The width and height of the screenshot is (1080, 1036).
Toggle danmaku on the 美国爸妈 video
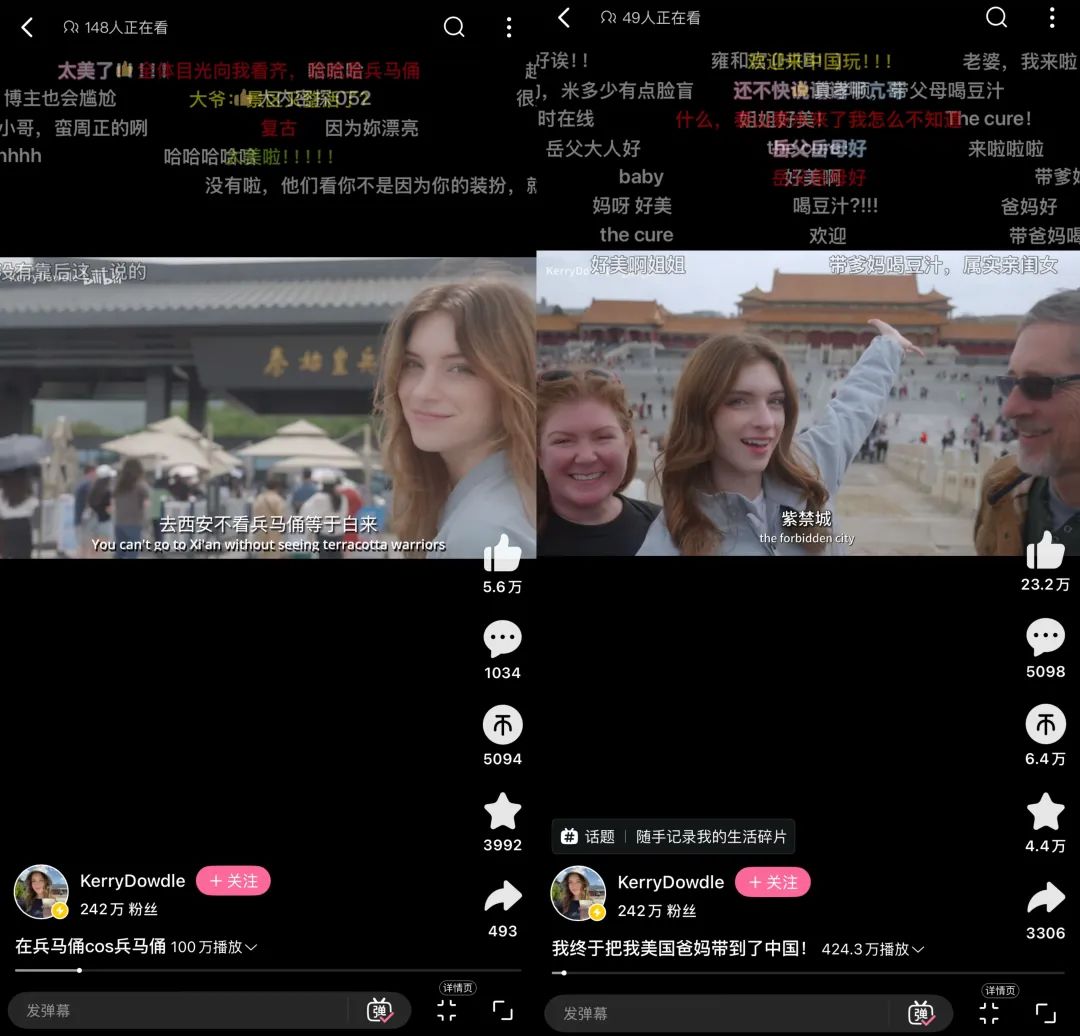coord(921,1013)
